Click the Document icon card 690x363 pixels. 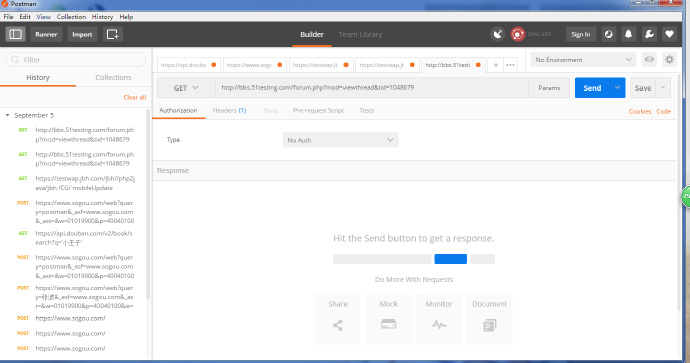[490, 319]
